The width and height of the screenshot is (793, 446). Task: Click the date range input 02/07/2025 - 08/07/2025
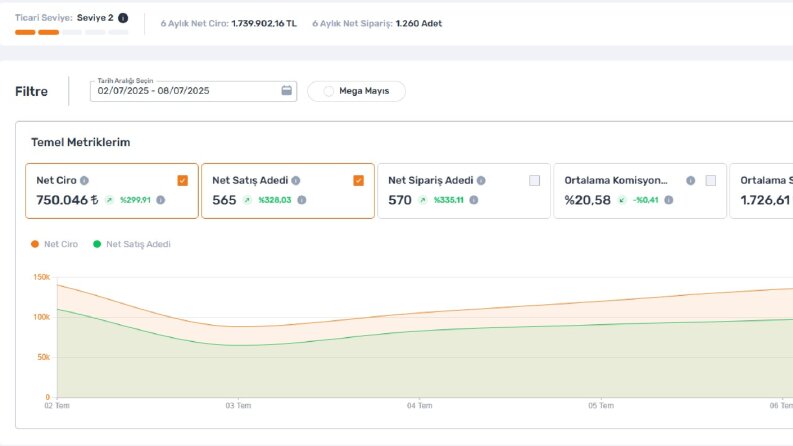(x=193, y=91)
